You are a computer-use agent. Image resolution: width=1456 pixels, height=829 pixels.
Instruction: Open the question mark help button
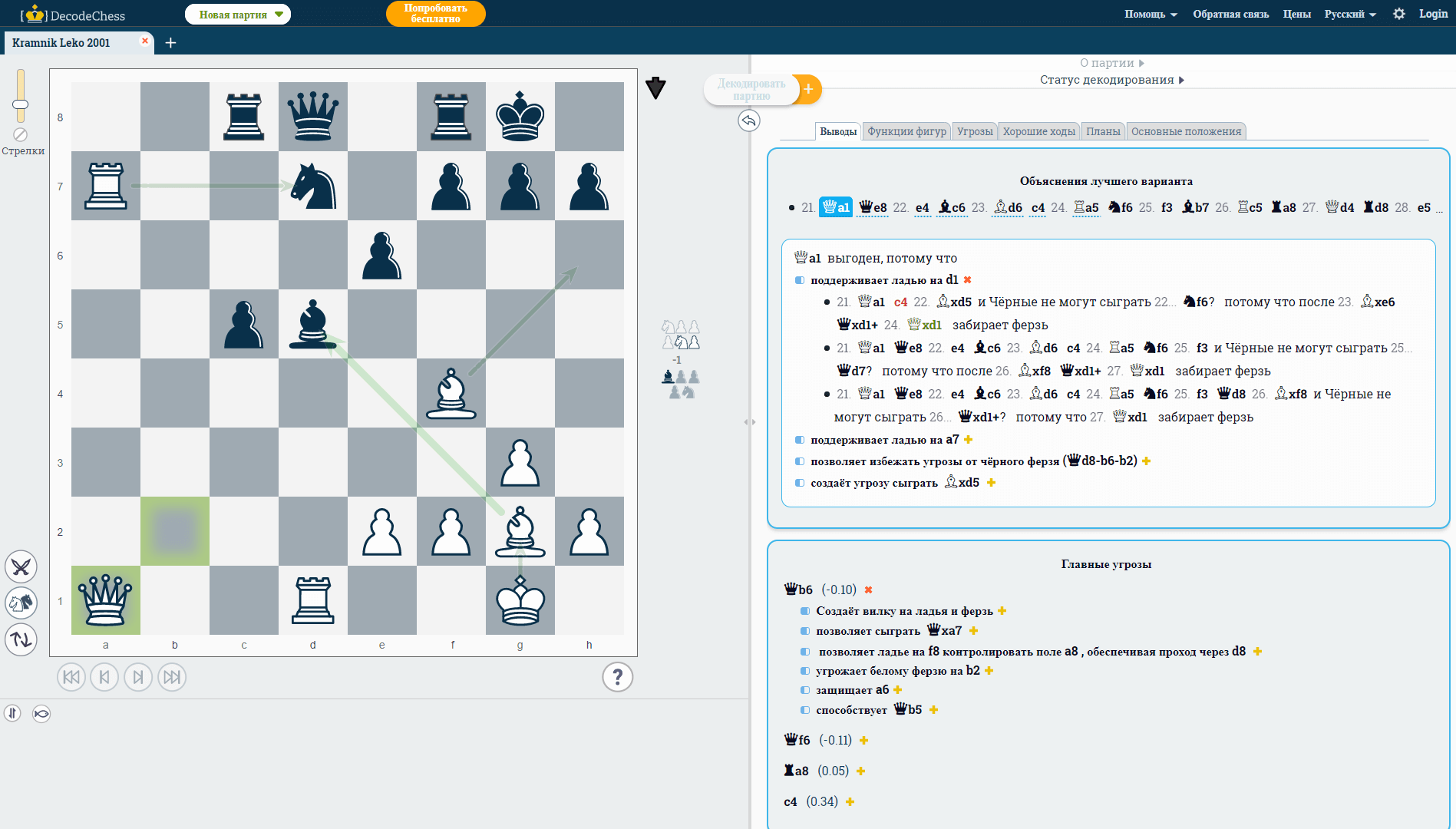617,677
